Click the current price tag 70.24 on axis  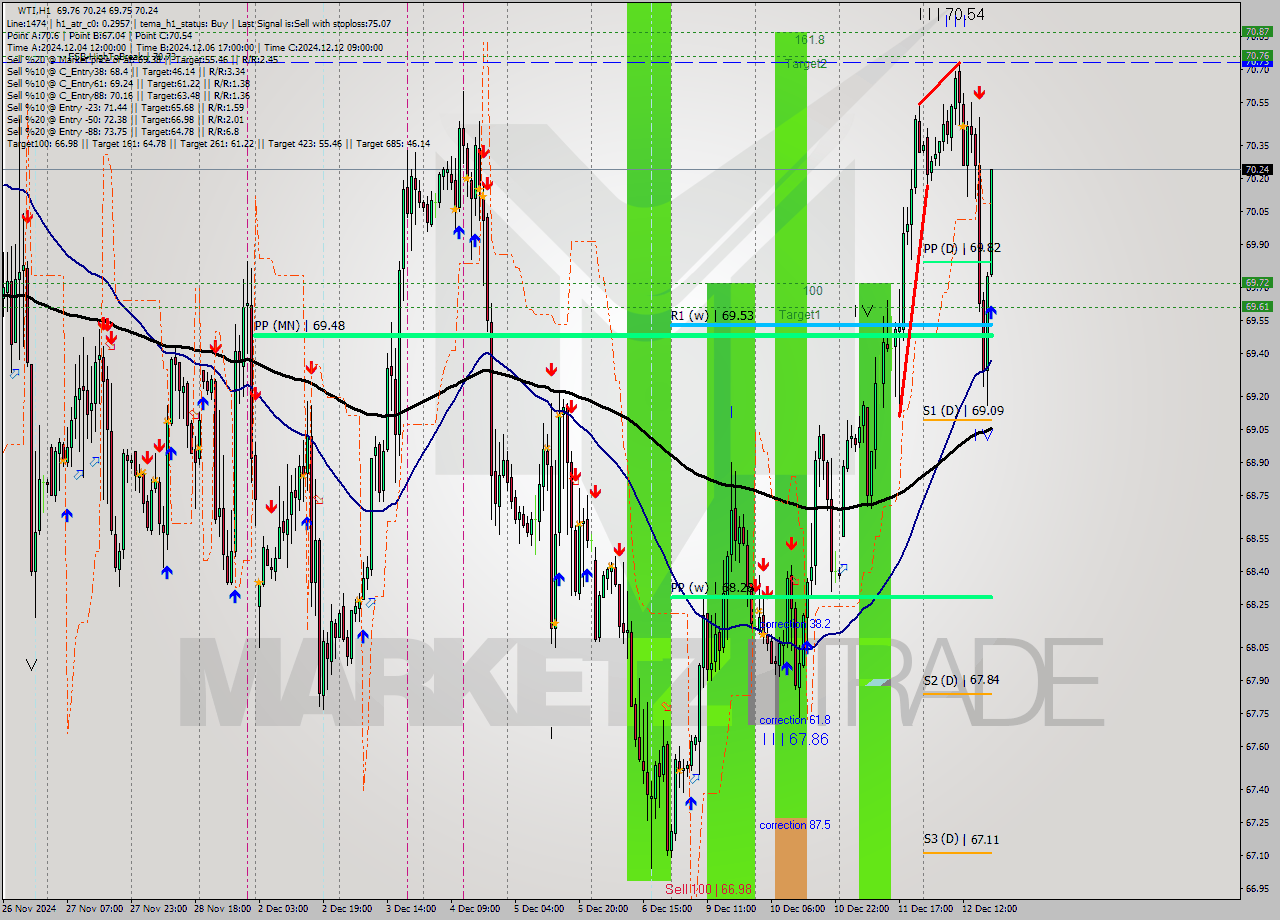coord(1258,170)
